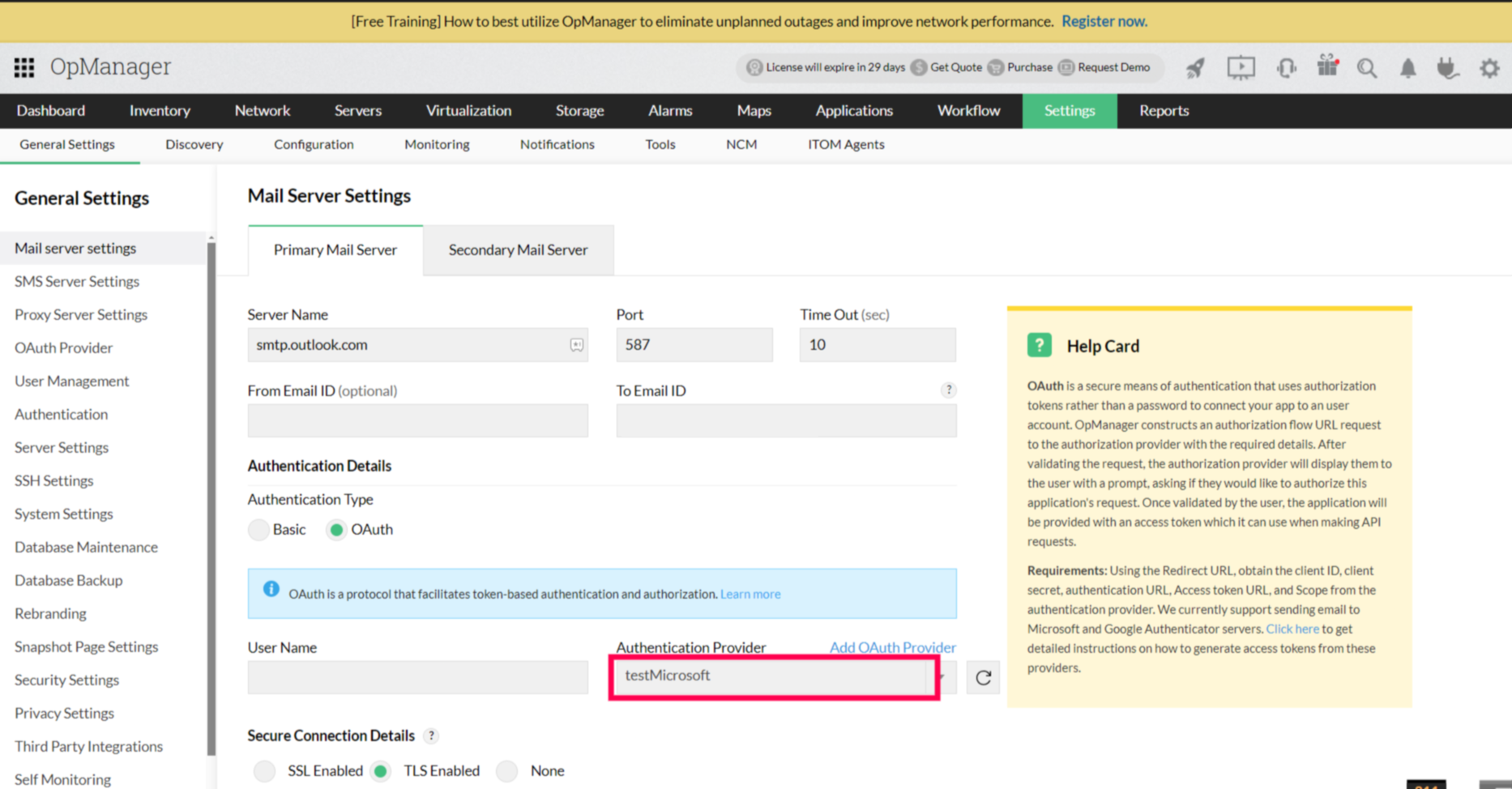Open the video presentation icon
The width and height of the screenshot is (1512, 789).
click(x=1241, y=68)
